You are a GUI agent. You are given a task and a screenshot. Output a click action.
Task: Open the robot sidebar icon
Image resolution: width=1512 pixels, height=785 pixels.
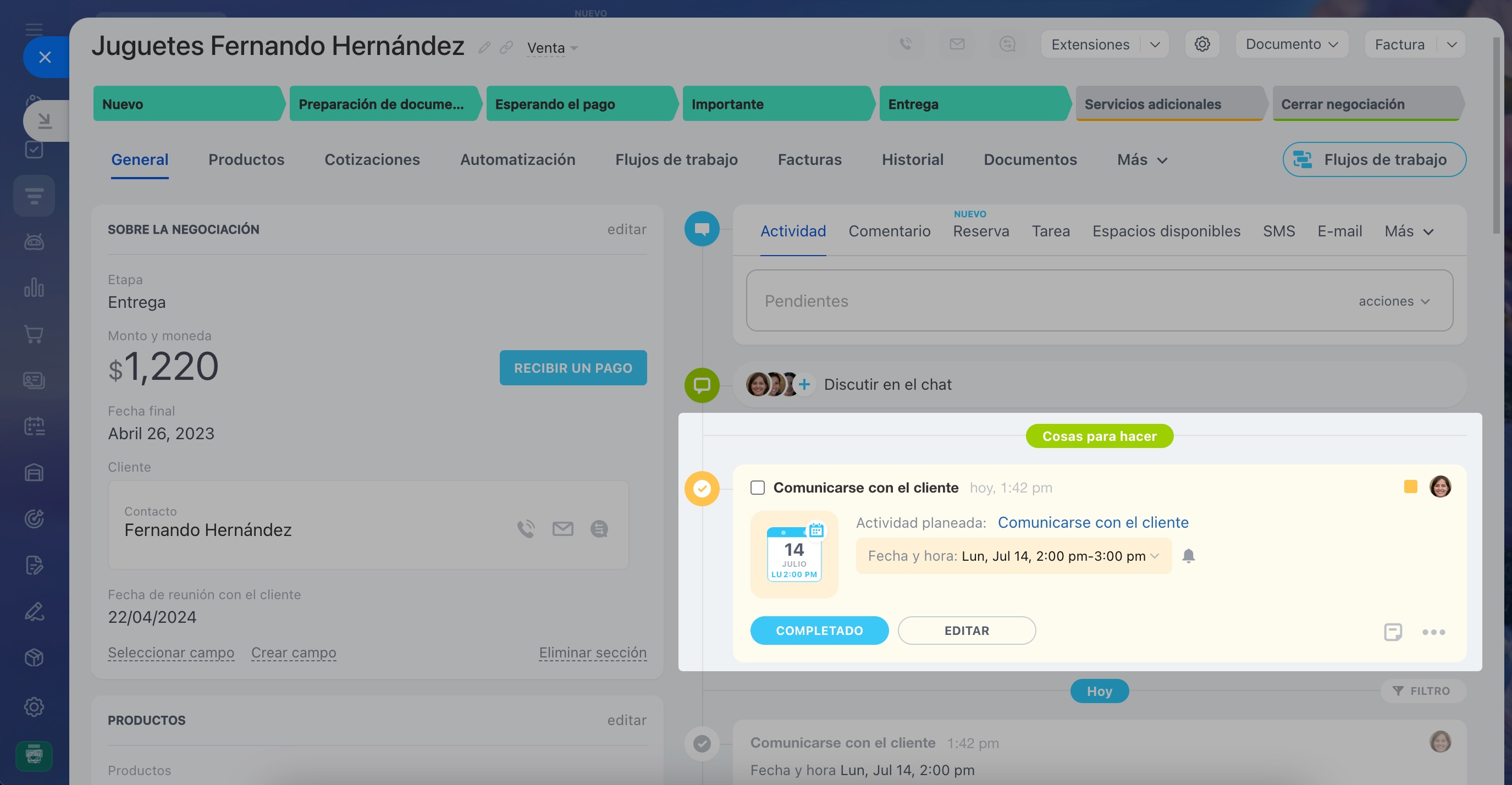point(34,242)
